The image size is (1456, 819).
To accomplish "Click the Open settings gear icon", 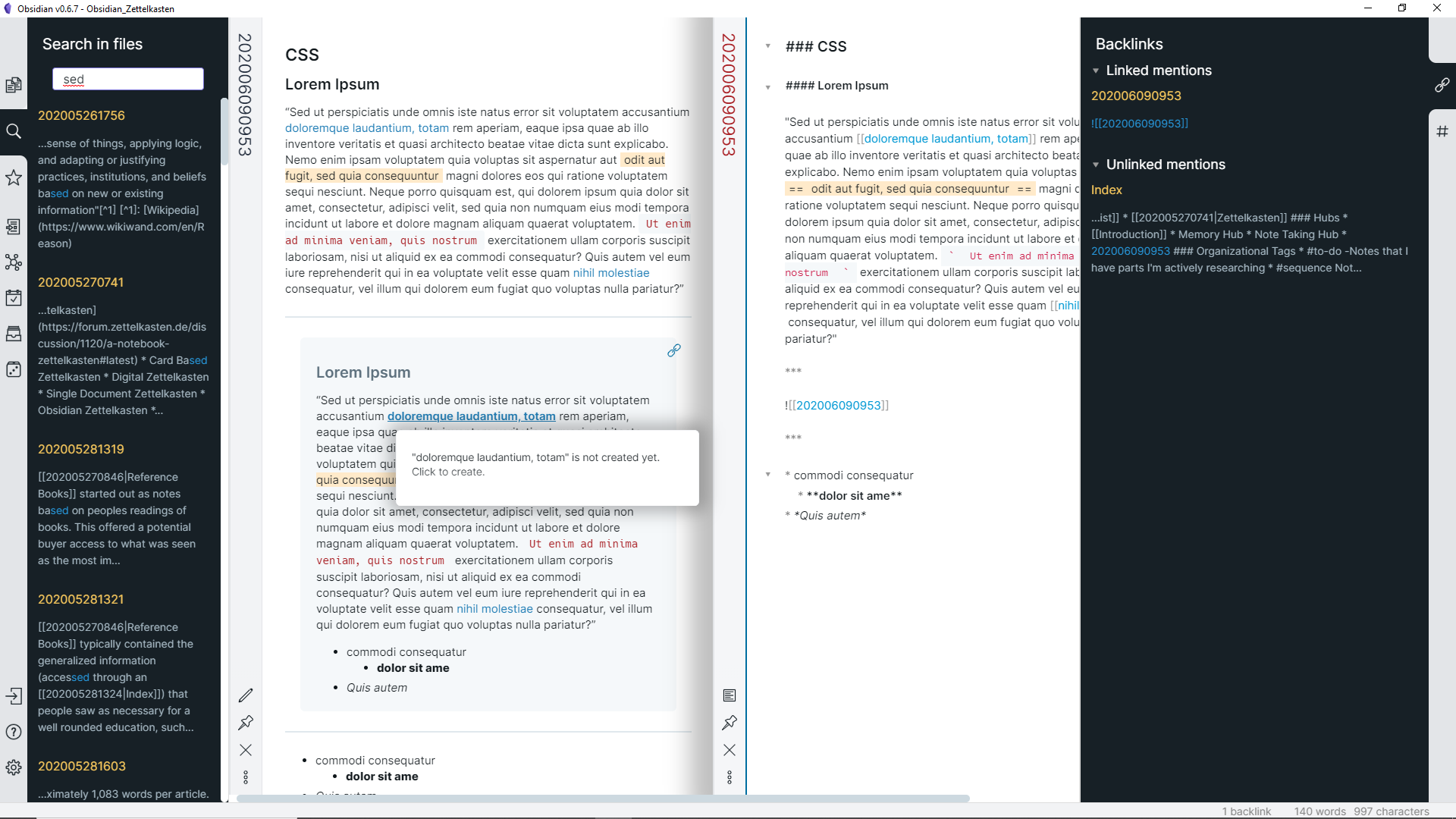I will [14, 768].
